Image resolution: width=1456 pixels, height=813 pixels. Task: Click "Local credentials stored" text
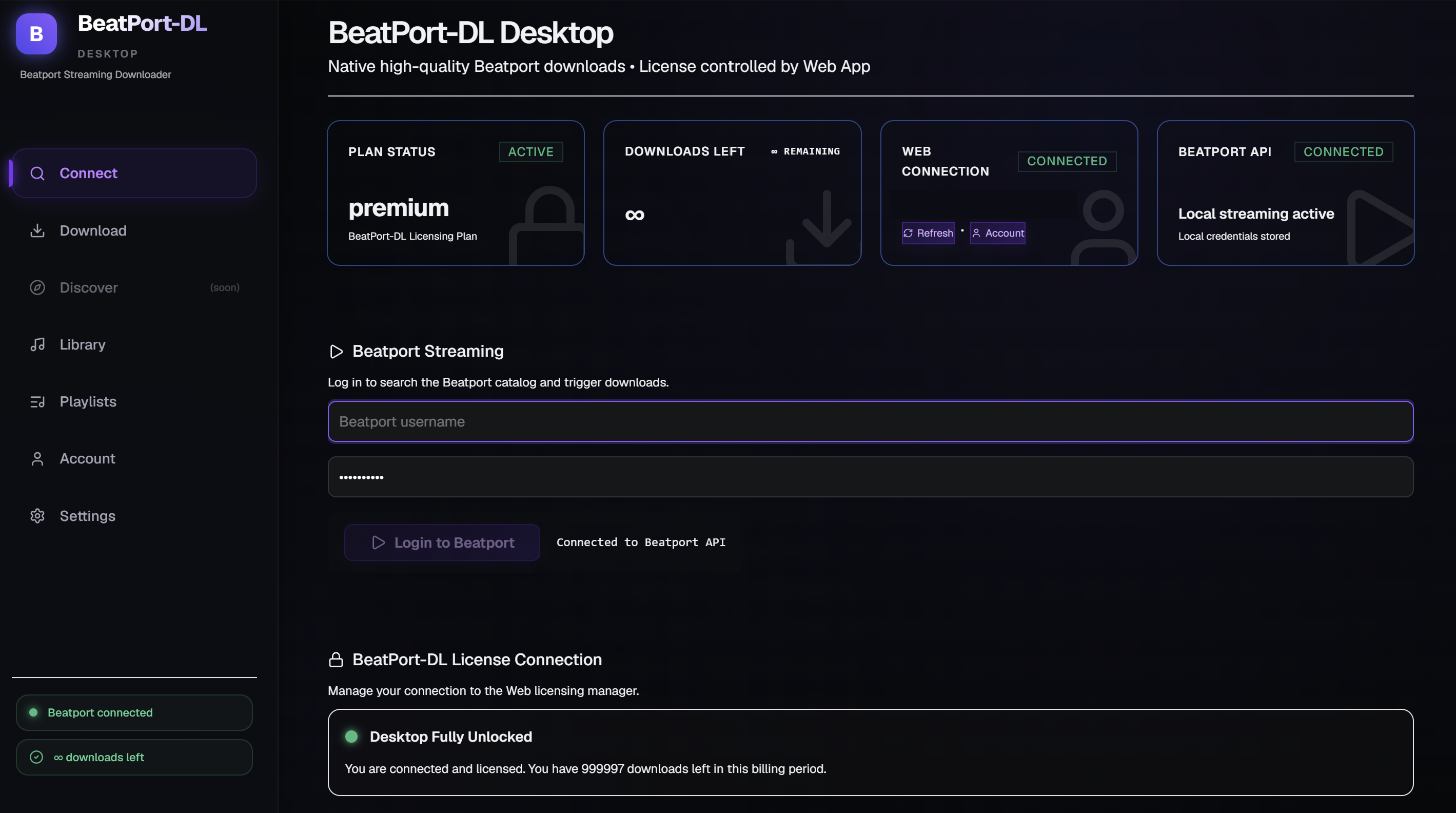tap(1234, 236)
